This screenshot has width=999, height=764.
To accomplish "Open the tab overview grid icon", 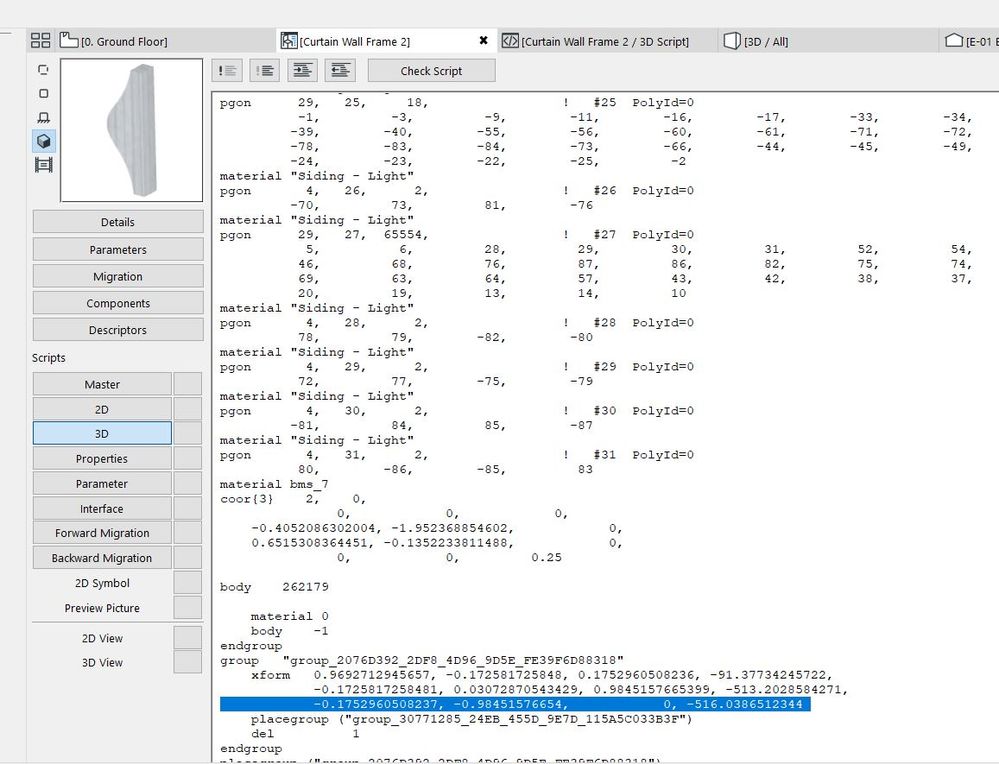I will click(40, 41).
